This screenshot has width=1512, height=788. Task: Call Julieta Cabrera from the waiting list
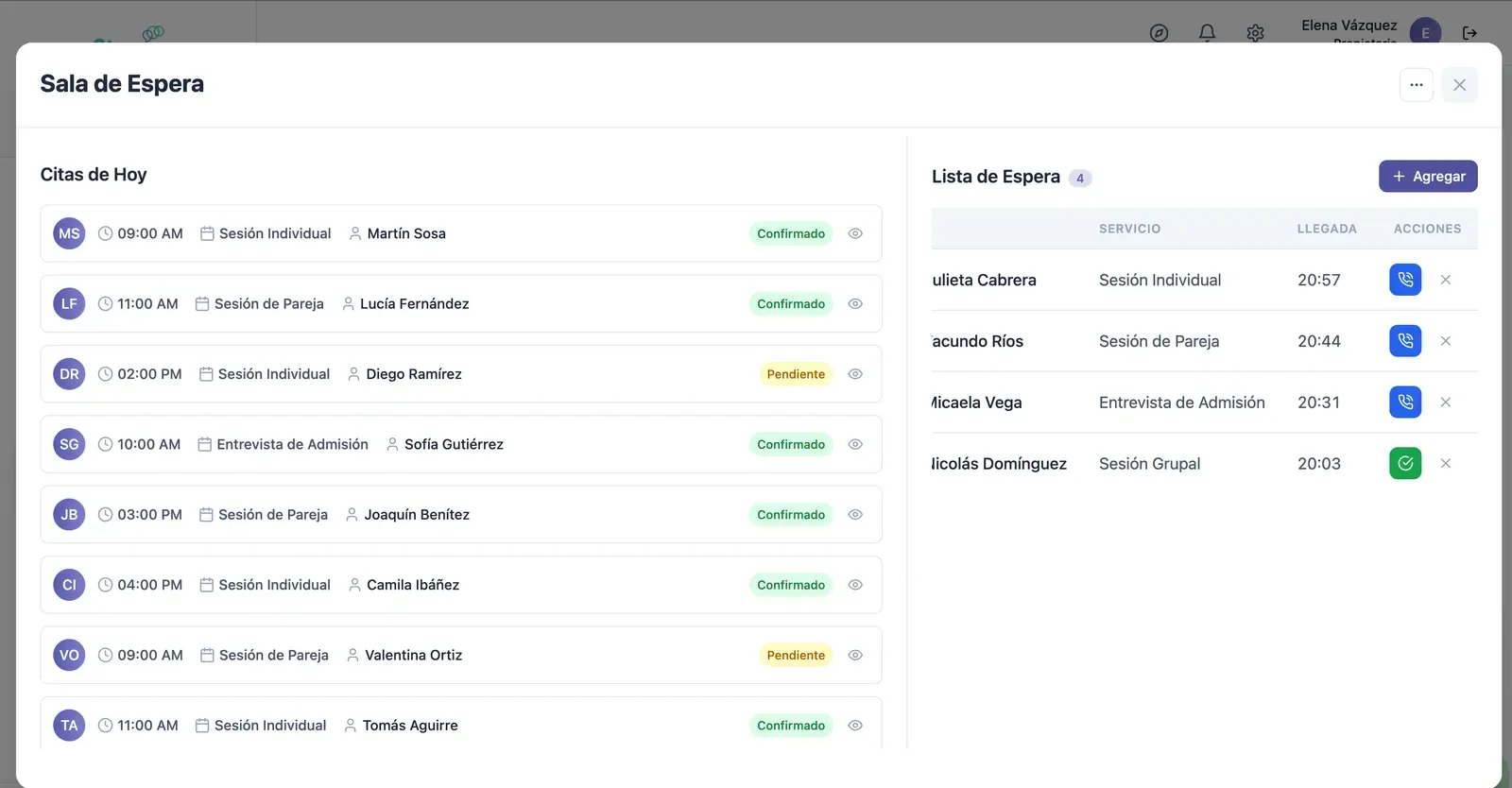tap(1405, 280)
